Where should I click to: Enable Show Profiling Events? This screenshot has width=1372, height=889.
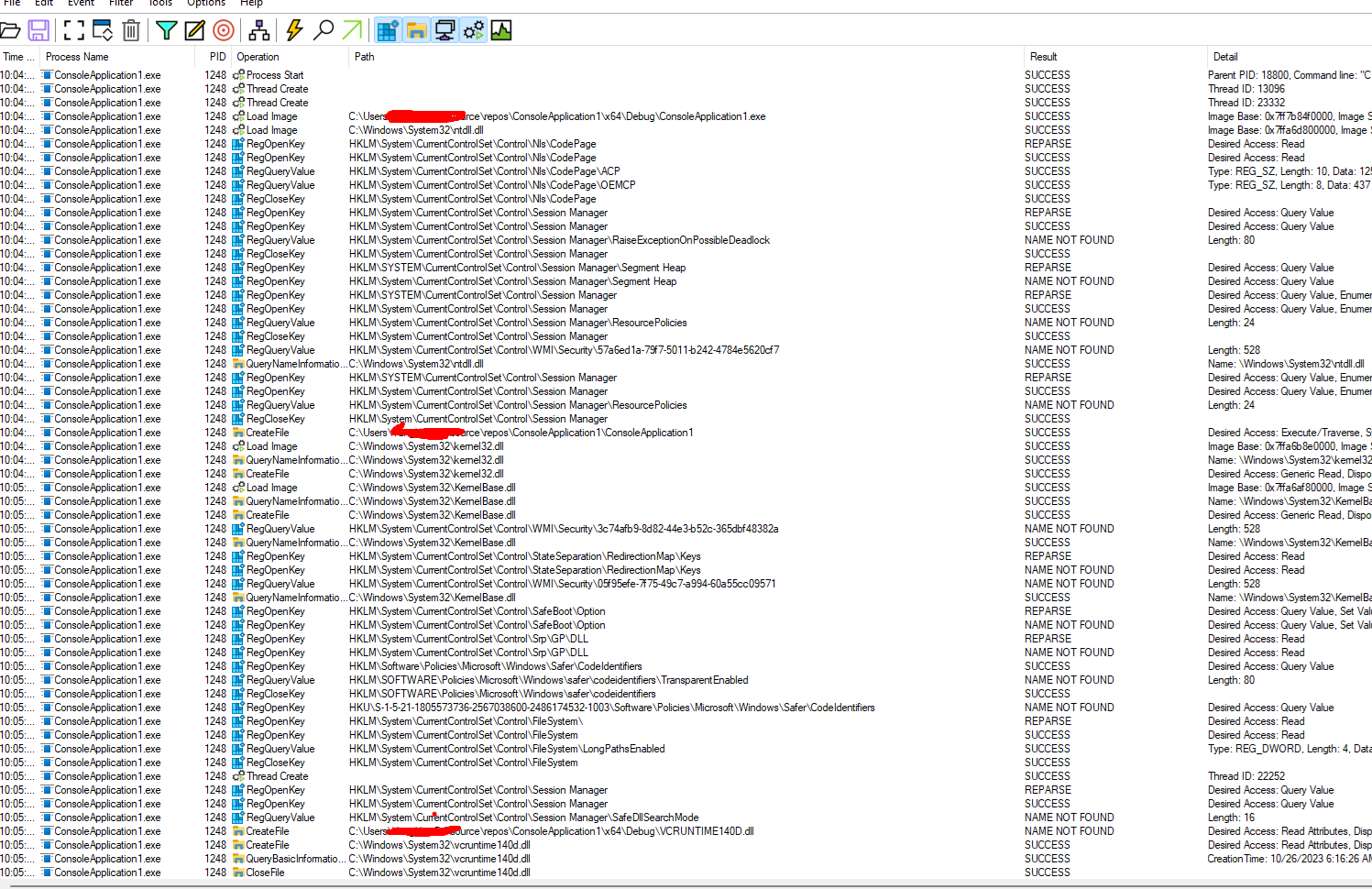500,30
